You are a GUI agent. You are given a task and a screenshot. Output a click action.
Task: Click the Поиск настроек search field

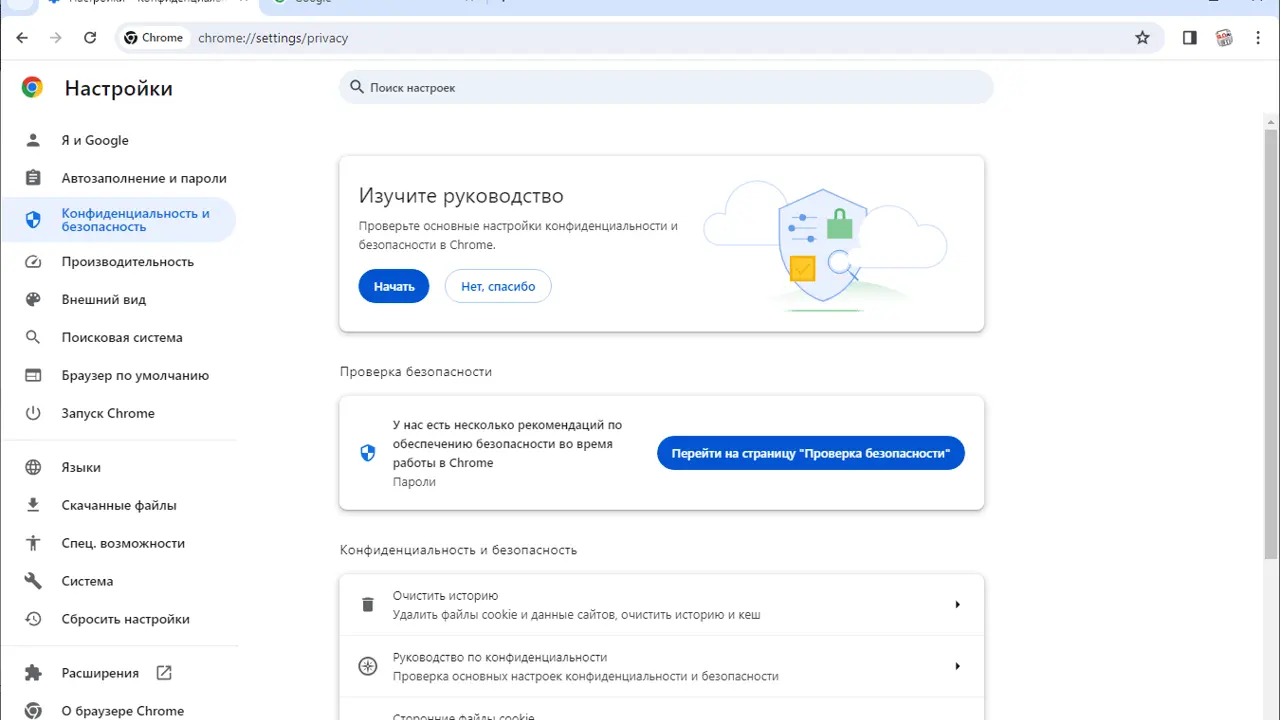(665, 88)
